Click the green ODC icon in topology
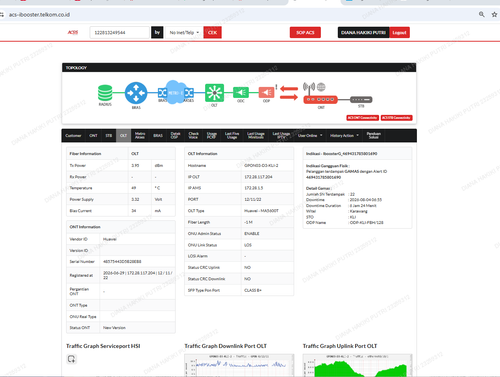This screenshot has width=500, height=377. coord(241,92)
